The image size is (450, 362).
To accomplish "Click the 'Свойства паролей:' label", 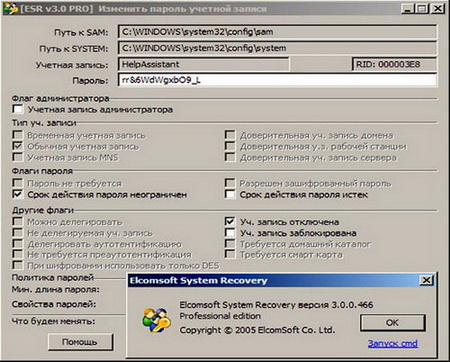I will click(54, 304).
